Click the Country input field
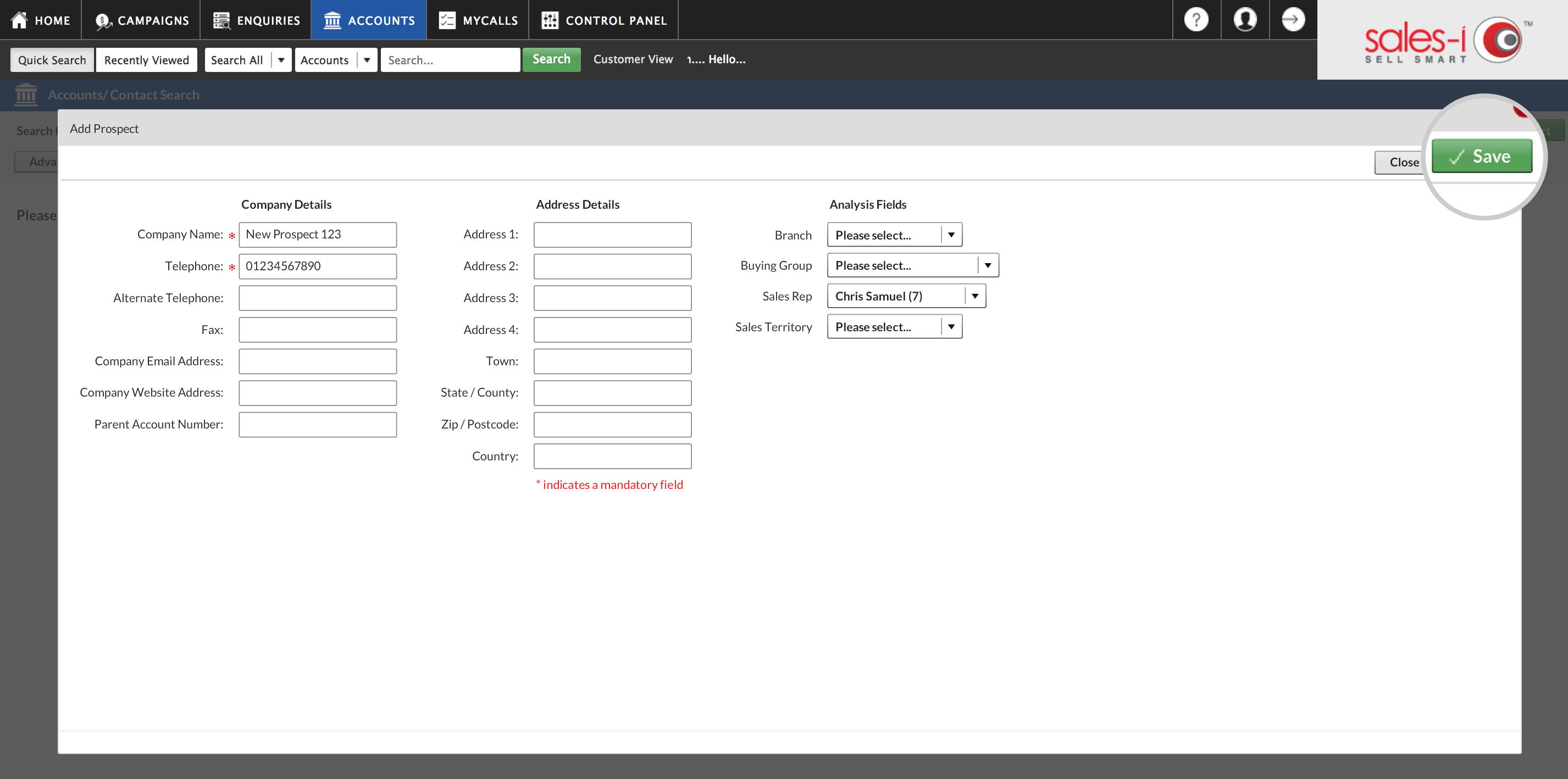Screen dimensions: 1568x779 pyautogui.click(x=612, y=456)
